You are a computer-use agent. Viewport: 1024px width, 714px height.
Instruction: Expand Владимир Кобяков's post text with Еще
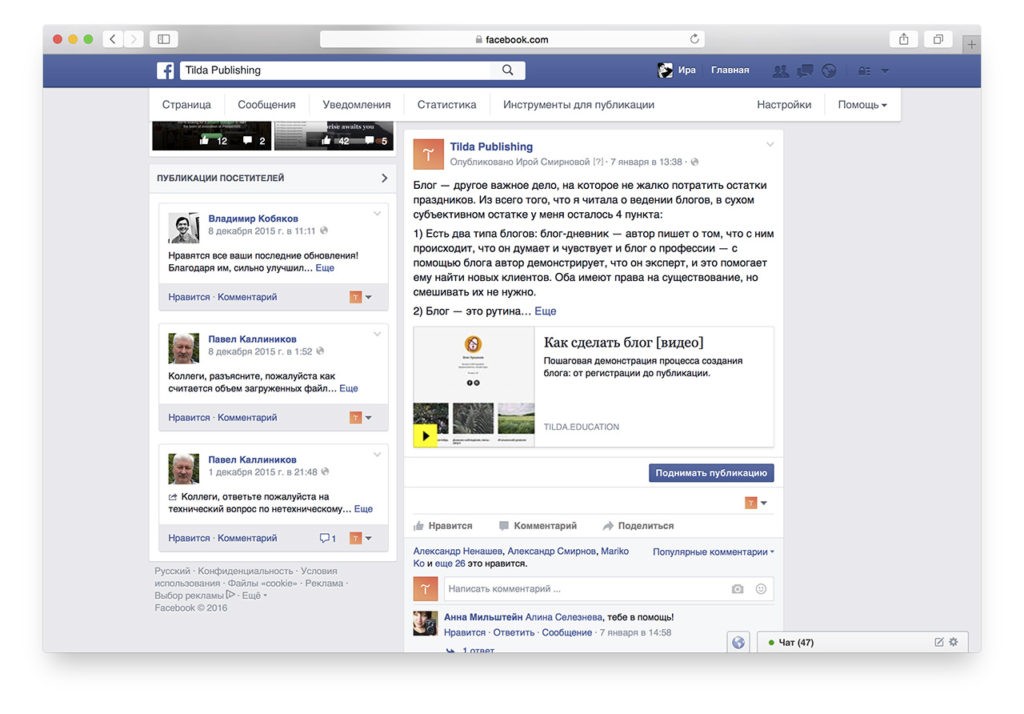point(325,268)
